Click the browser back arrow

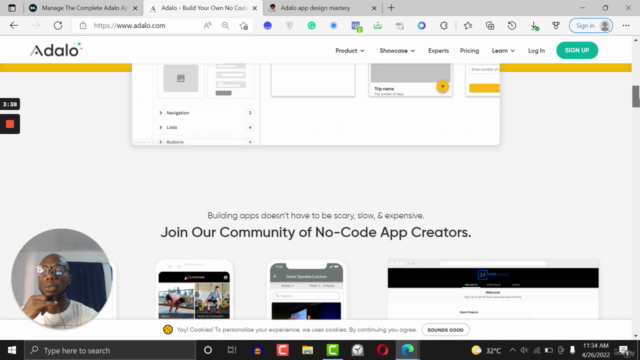14,25
